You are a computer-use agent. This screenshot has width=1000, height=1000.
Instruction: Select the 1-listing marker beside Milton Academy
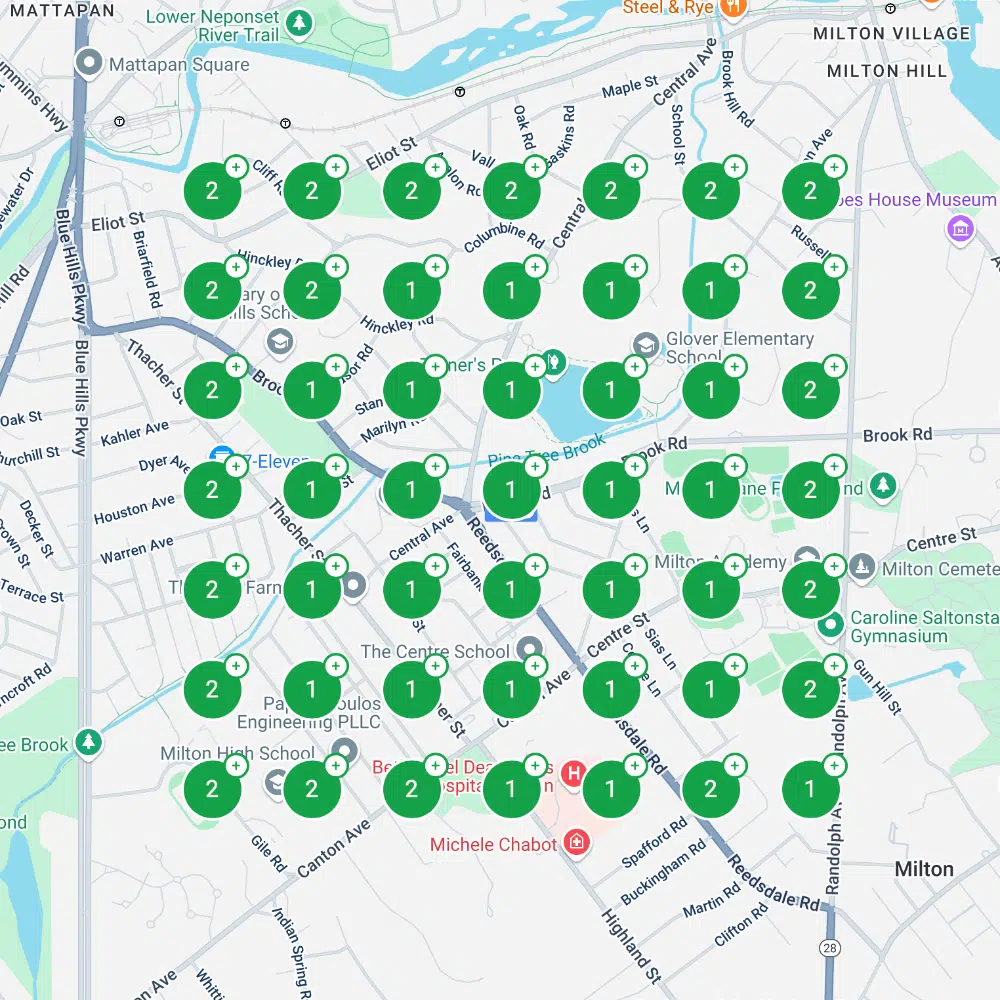tap(711, 589)
